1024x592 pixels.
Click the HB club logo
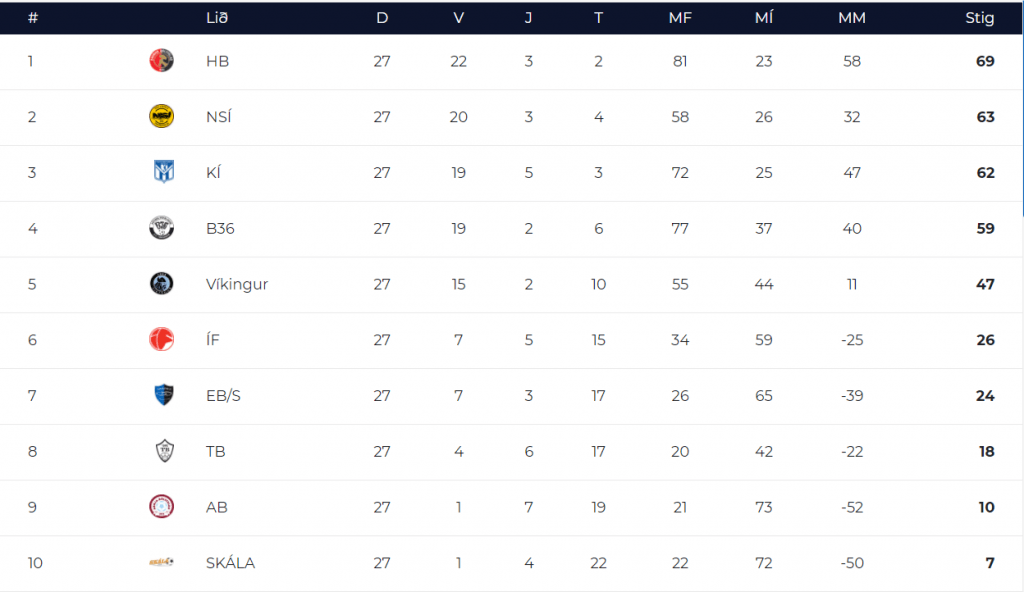point(161,61)
